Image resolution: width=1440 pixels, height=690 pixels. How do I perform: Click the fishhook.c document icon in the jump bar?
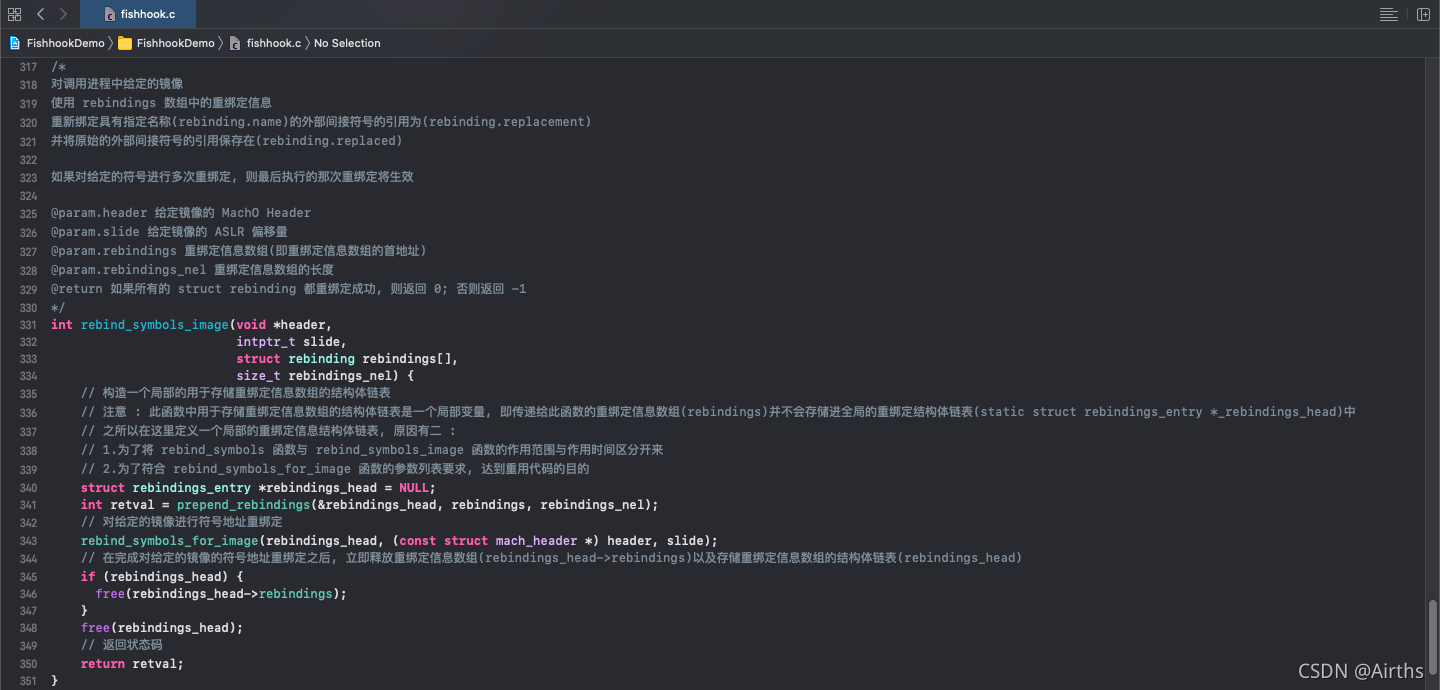(233, 43)
